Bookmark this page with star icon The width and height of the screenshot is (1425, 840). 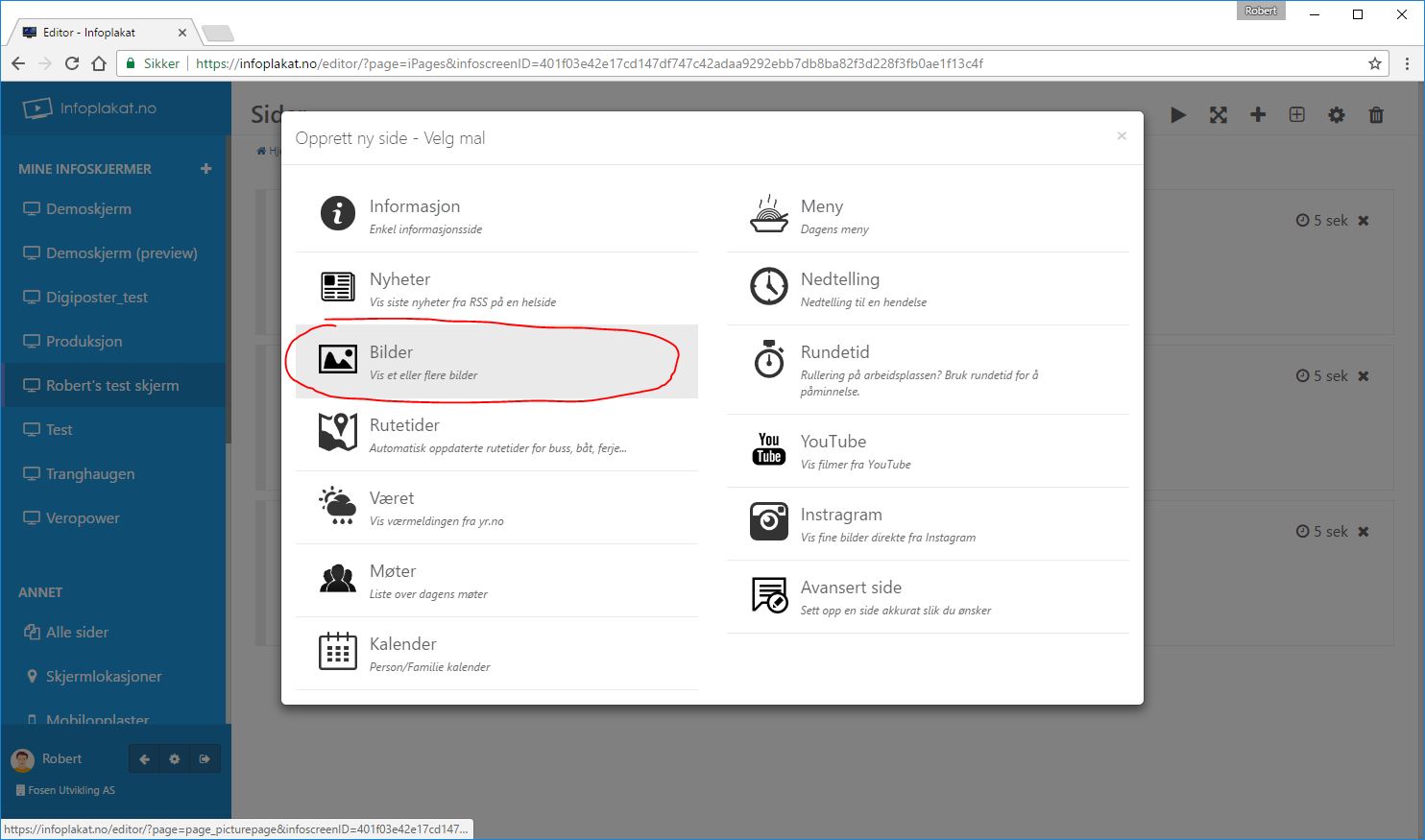[1374, 63]
